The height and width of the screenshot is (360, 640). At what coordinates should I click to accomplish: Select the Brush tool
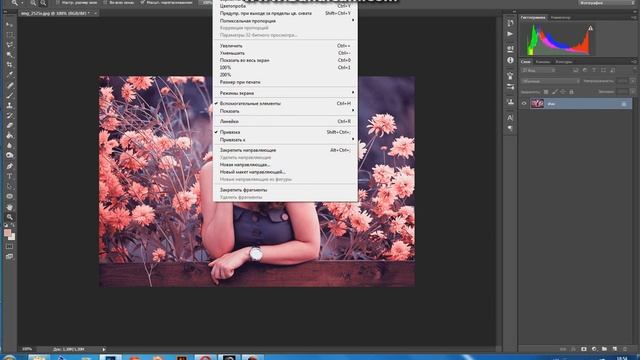click(x=9, y=95)
